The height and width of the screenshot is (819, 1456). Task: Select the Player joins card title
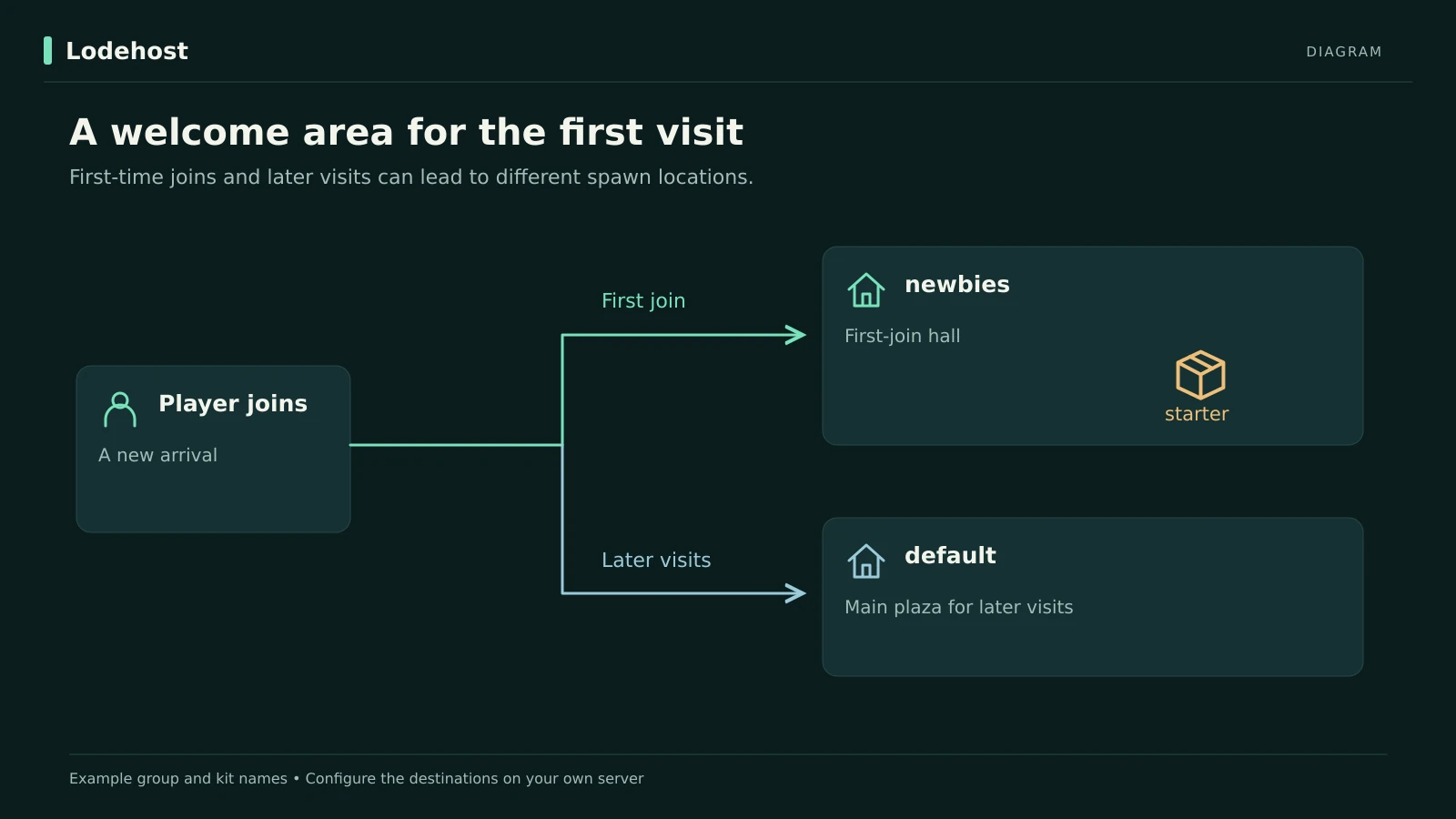(x=233, y=403)
